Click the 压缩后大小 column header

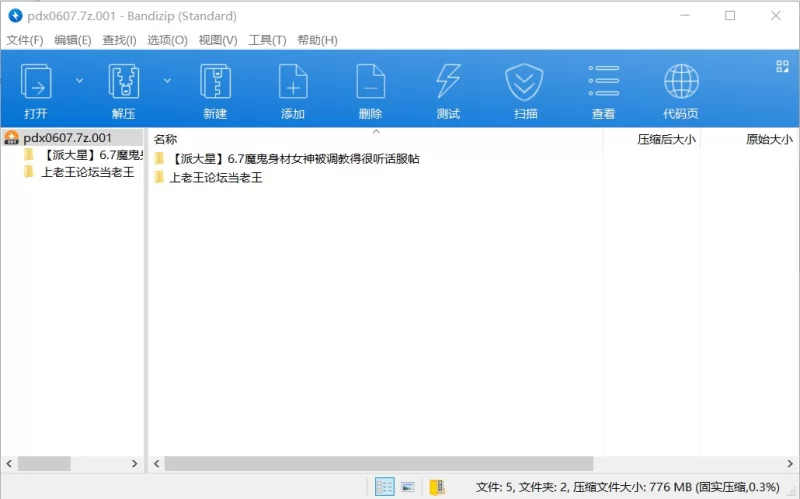[x=666, y=139]
